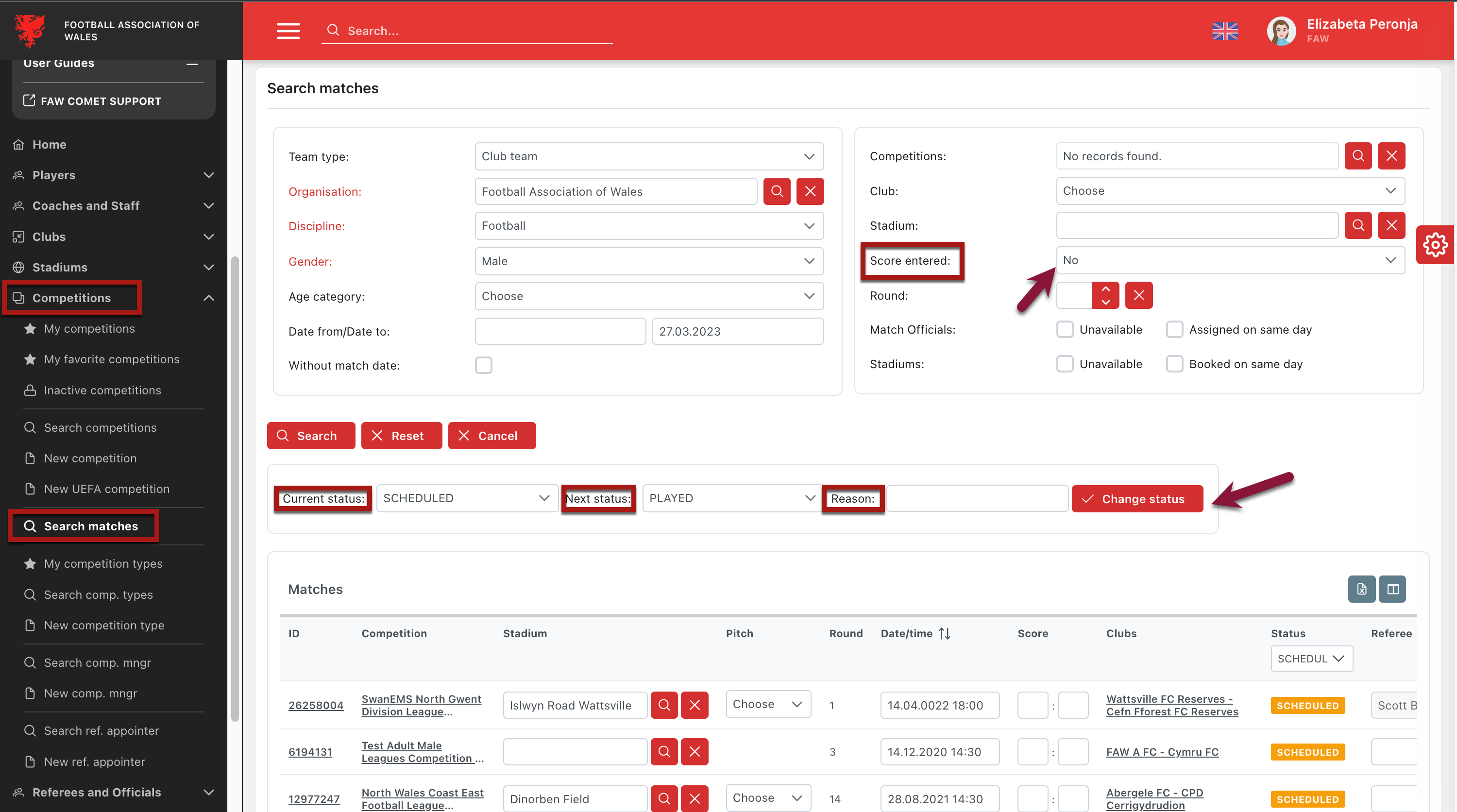Enable Match Officials Assigned on same day
The image size is (1457, 812).
coord(1174,330)
